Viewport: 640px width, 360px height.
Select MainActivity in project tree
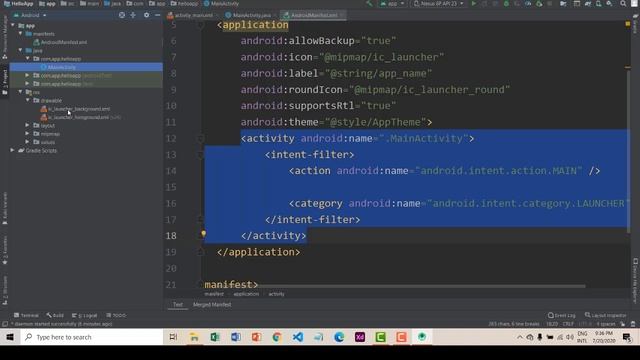(61, 67)
